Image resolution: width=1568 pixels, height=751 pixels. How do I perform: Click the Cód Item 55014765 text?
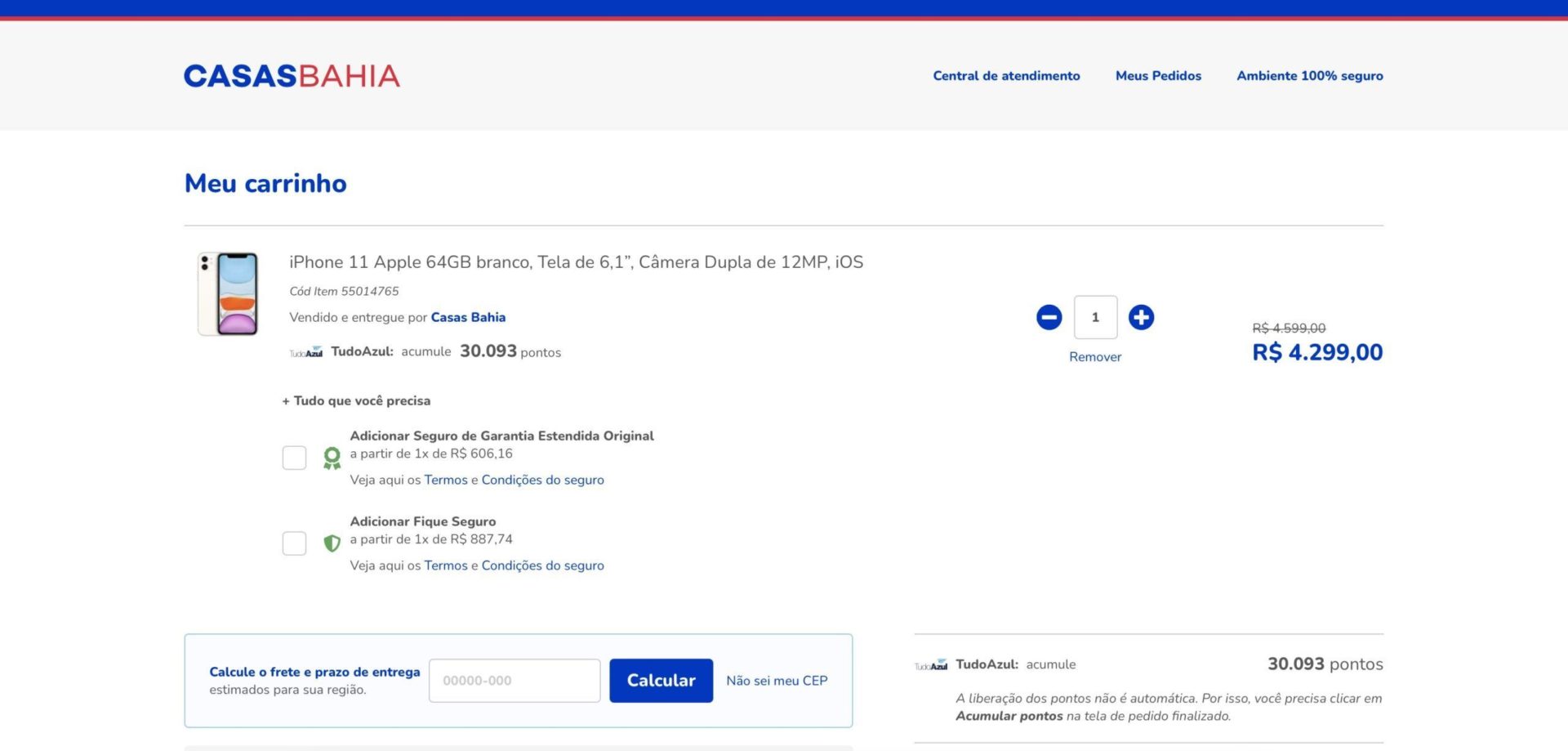tap(344, 291)
